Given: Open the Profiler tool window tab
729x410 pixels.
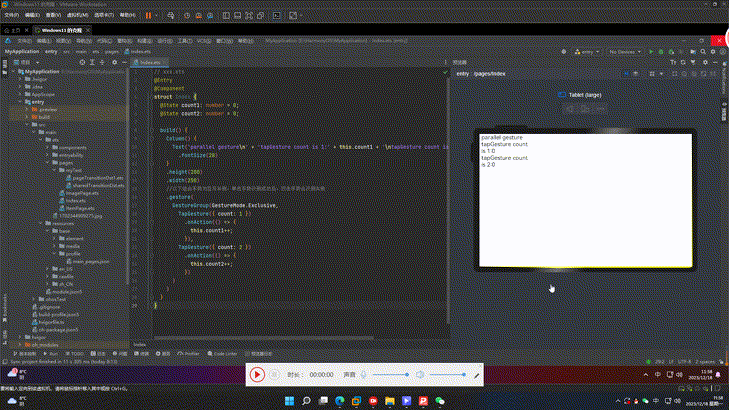Looking at the screenshot, I should pos(188,354).
